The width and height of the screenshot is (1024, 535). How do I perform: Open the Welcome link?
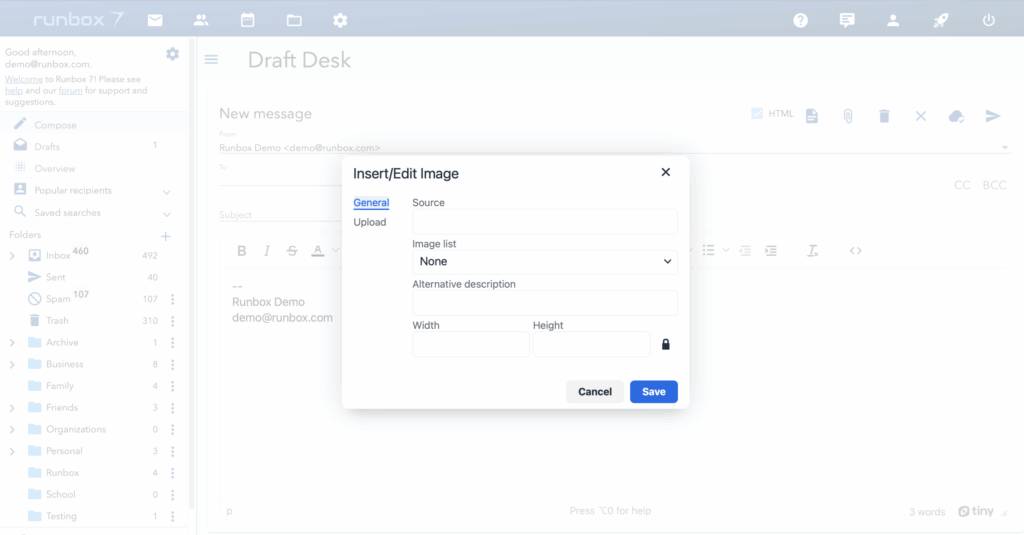click(x=24, y=79)
